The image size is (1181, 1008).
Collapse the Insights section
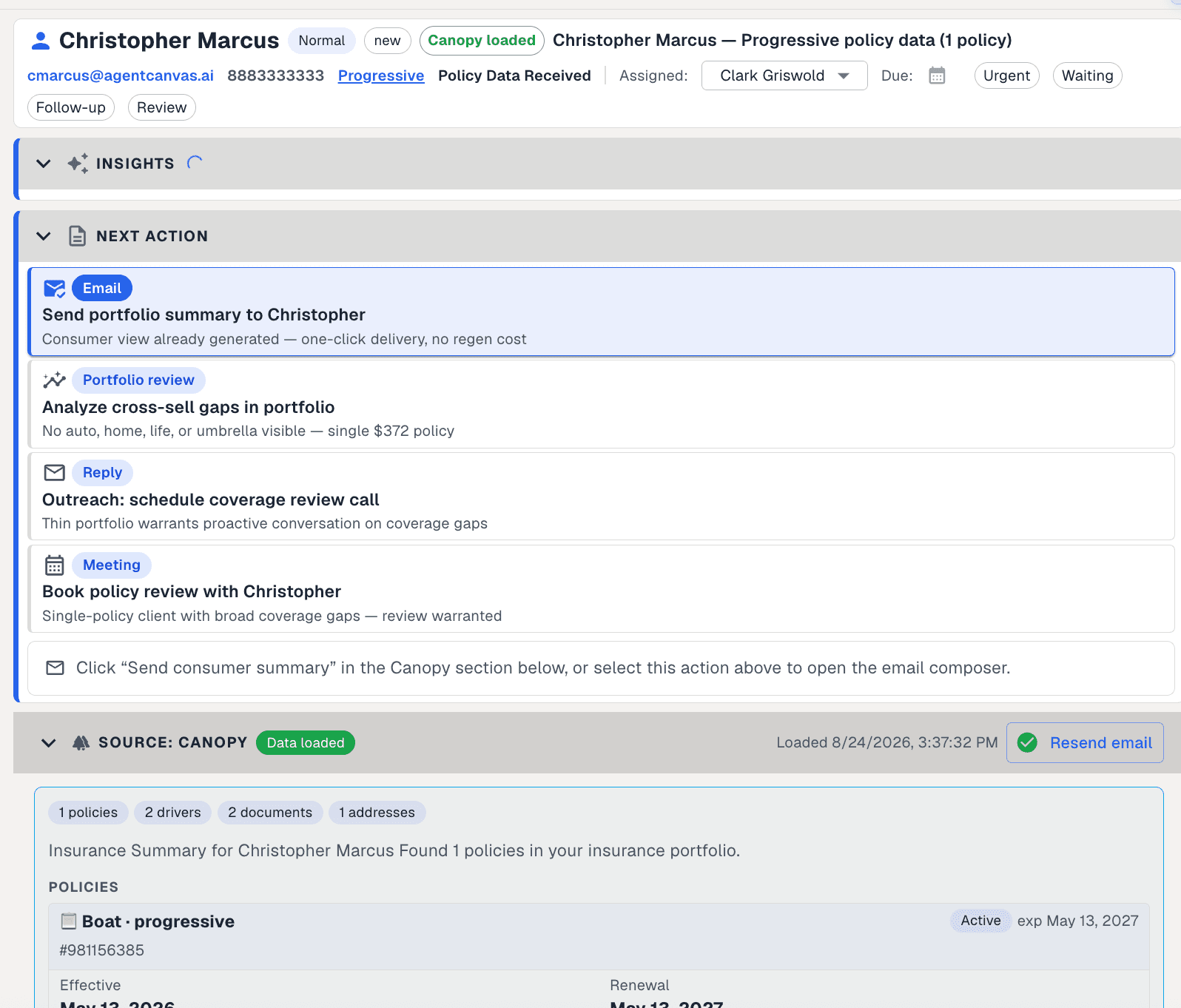[44, 164]
